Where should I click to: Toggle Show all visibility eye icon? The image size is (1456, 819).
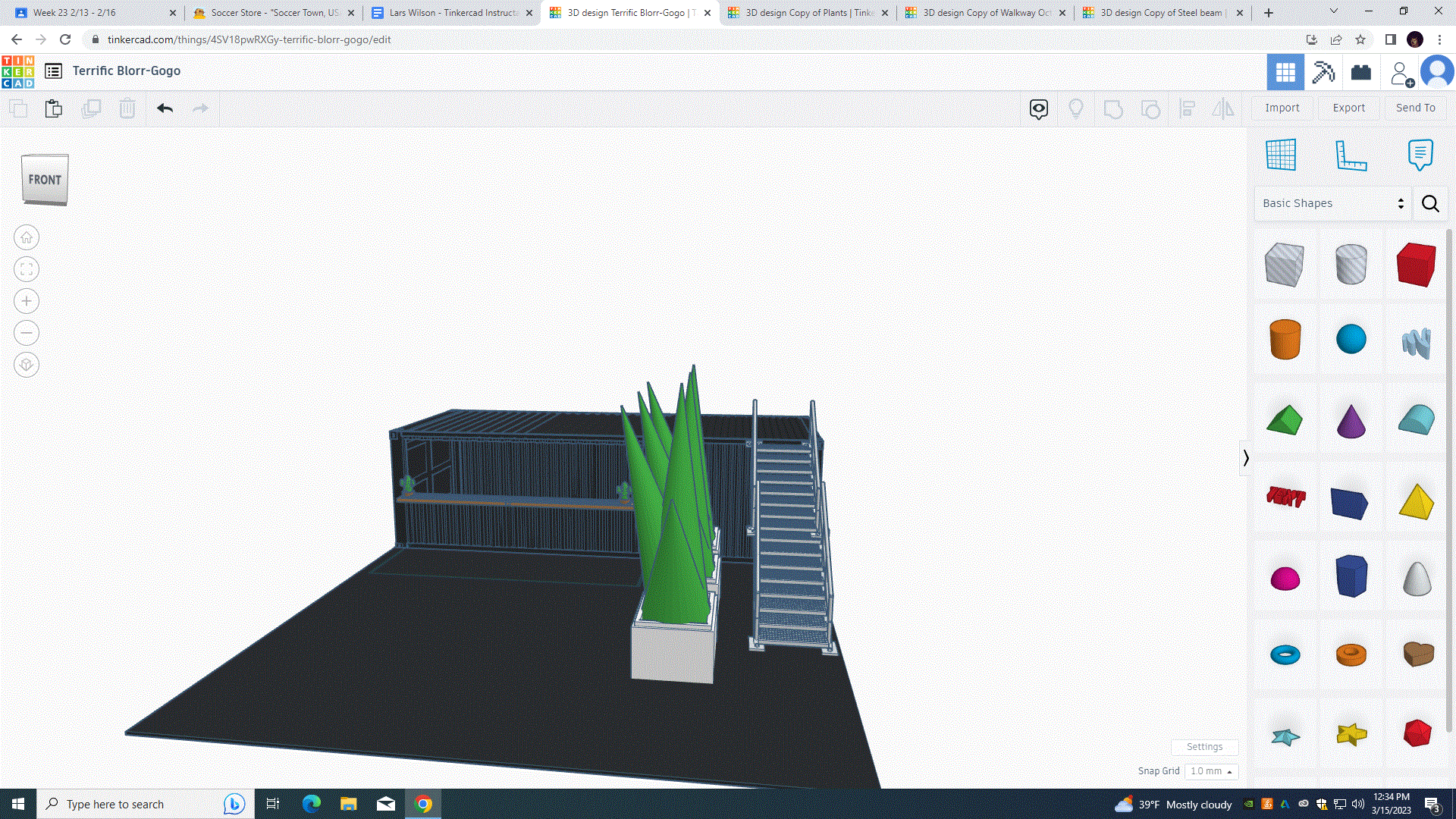1039,108
